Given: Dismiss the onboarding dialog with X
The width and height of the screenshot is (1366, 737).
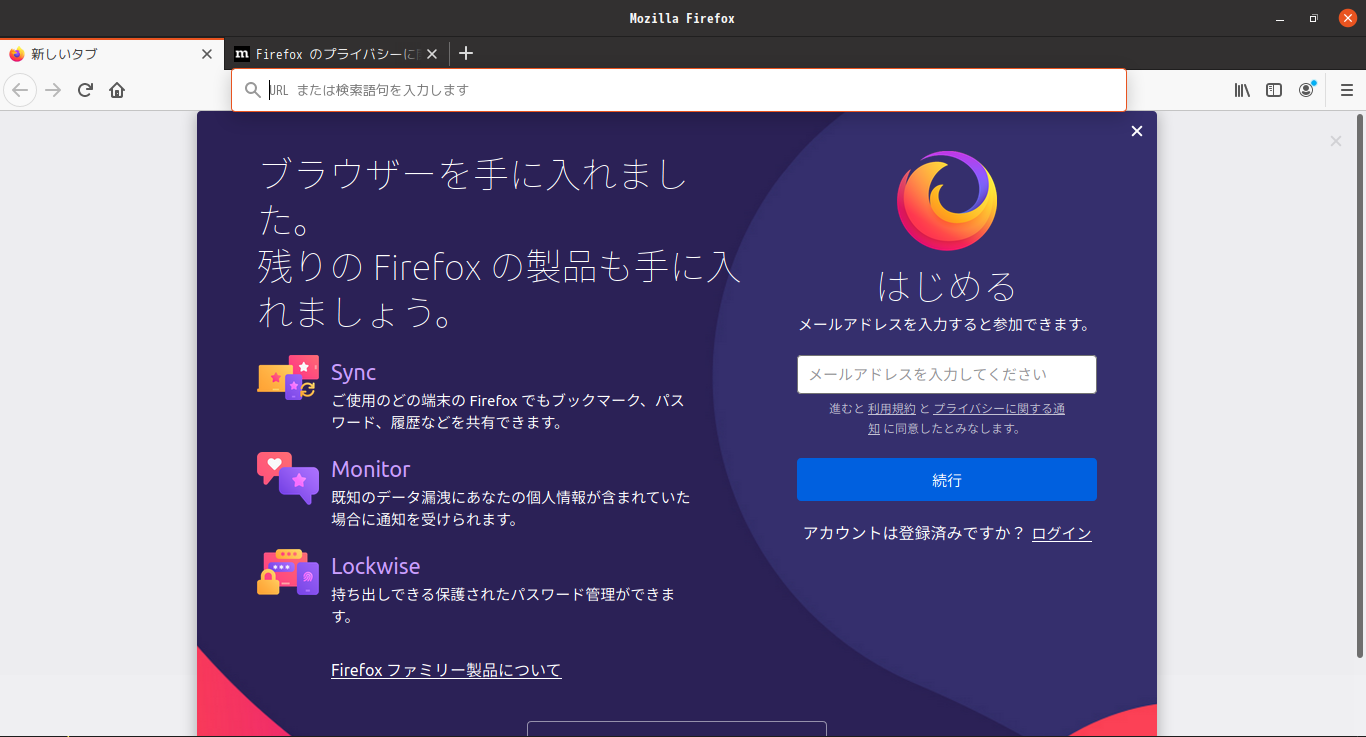Looking at the screenshot, I should [1137, 131].
